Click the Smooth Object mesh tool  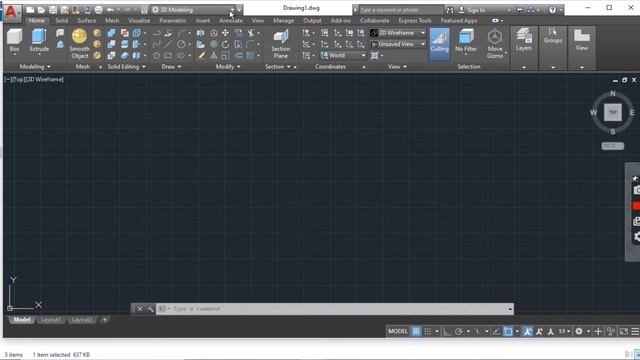(x=79, y=44)
